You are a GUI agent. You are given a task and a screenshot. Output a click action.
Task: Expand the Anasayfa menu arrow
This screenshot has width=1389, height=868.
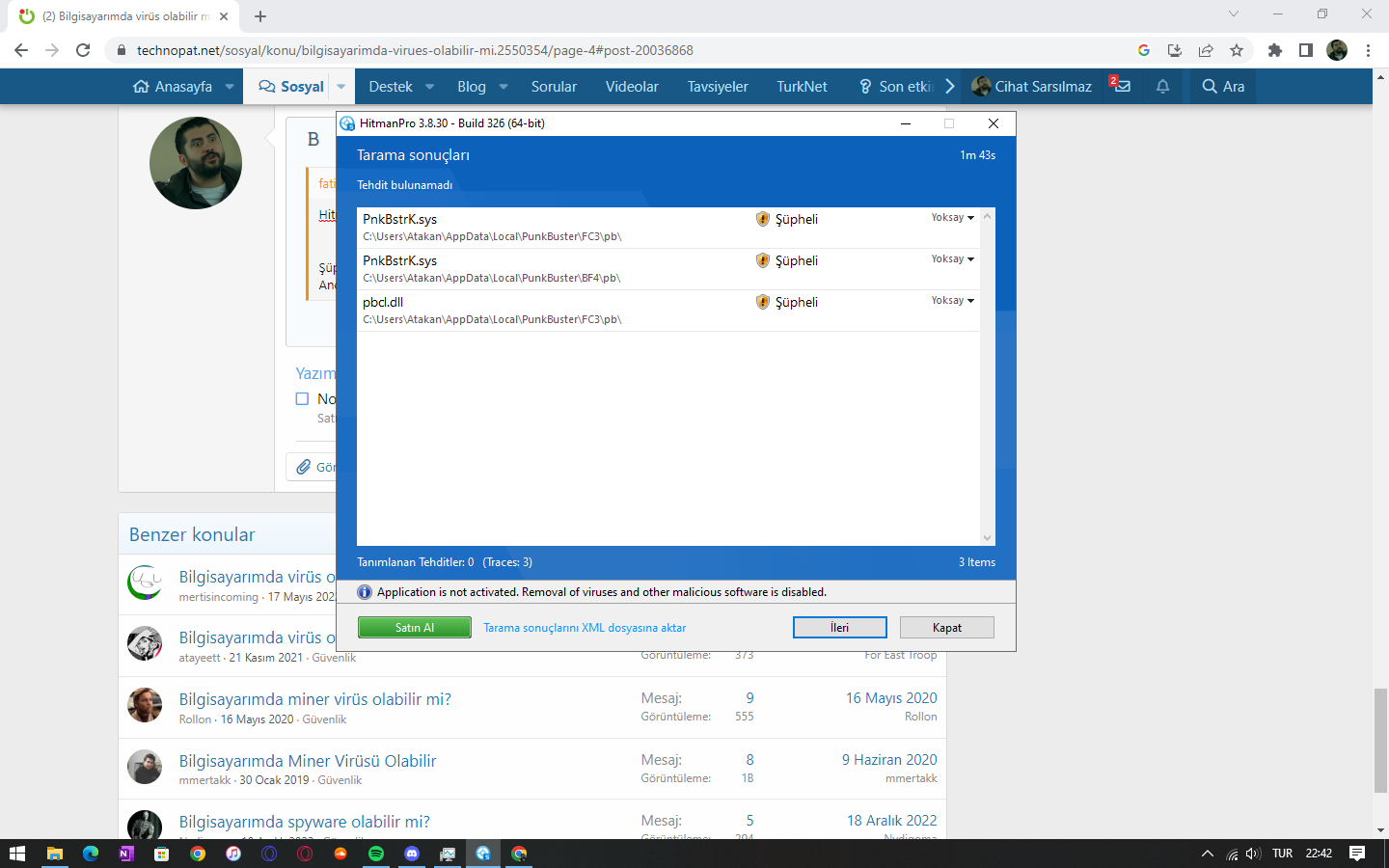tap(230, 87)
